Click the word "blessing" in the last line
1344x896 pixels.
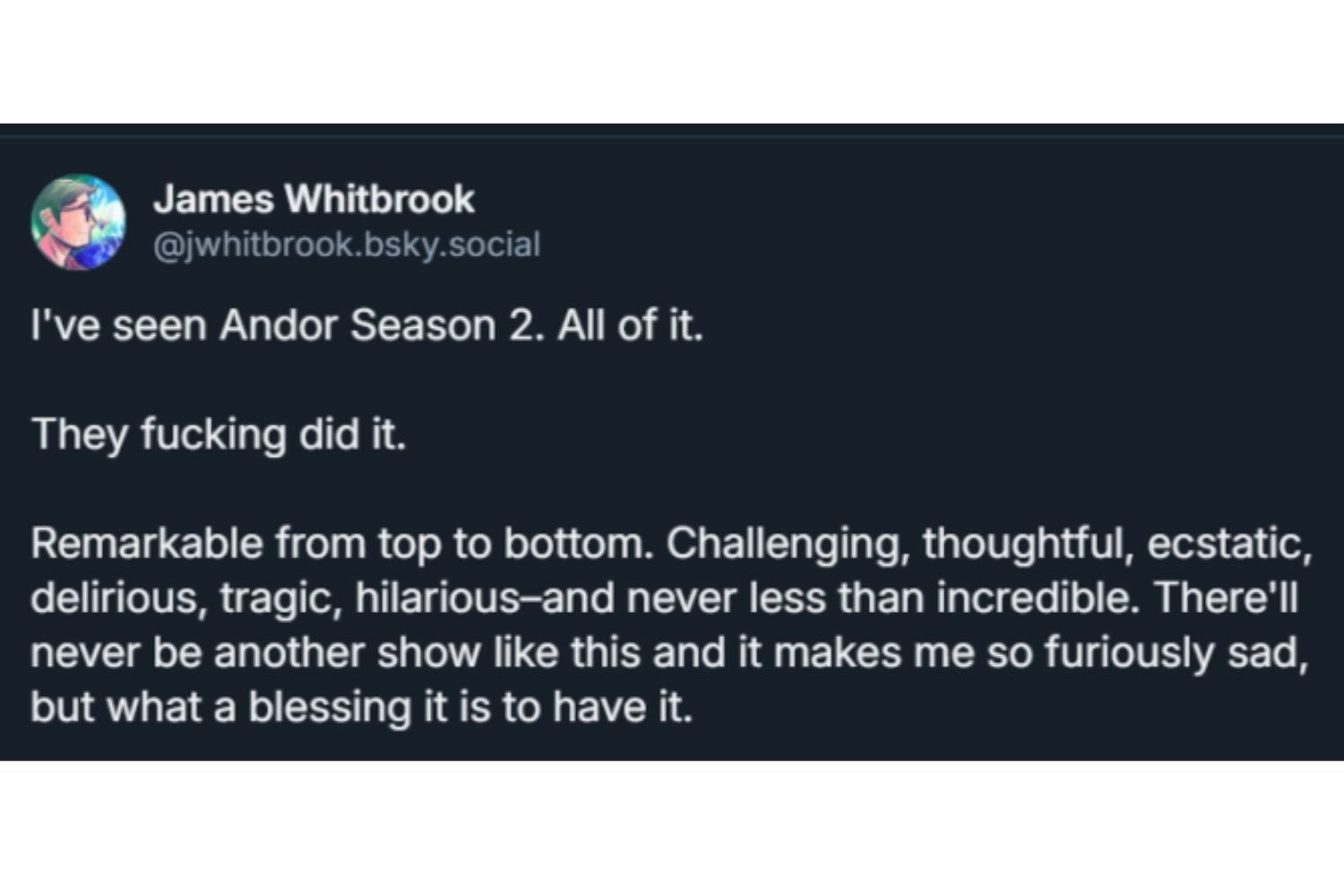329,708
